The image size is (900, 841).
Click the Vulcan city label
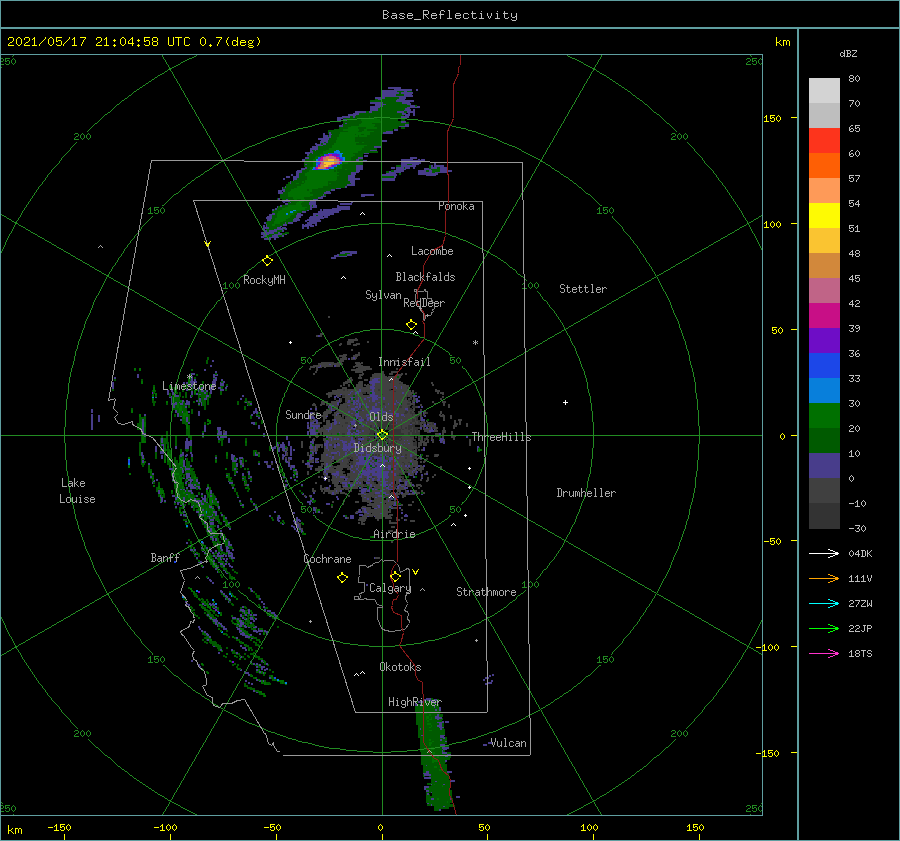(508, 743)
